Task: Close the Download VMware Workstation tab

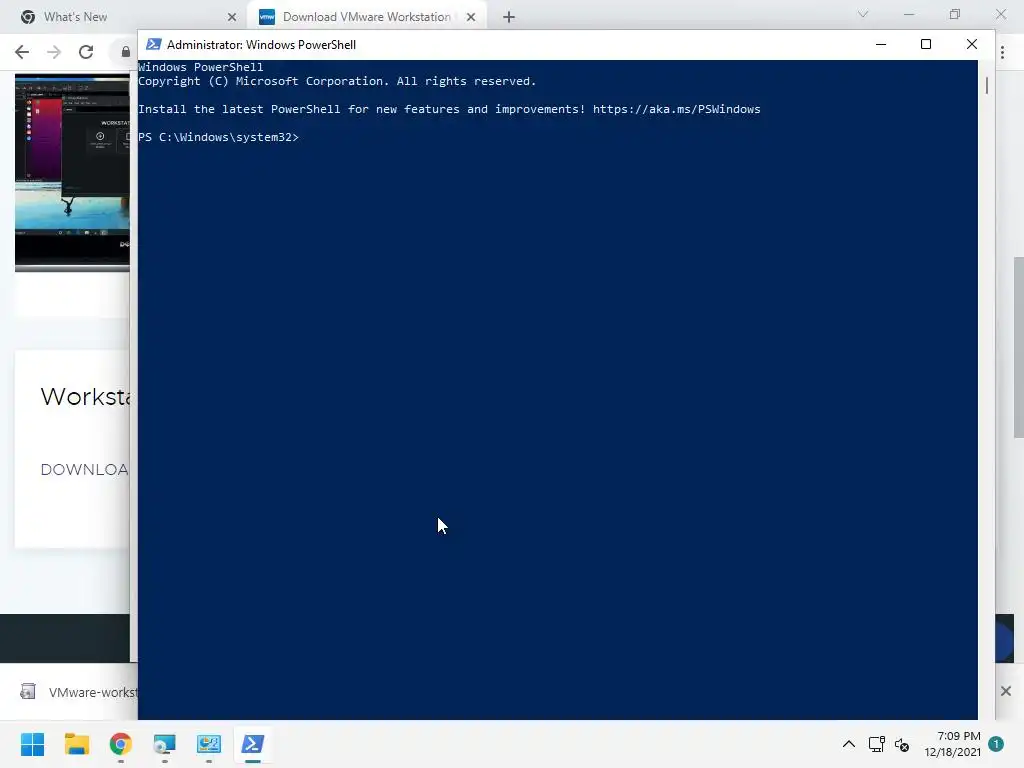Action: pyautogui.click(x=471, y=17)
